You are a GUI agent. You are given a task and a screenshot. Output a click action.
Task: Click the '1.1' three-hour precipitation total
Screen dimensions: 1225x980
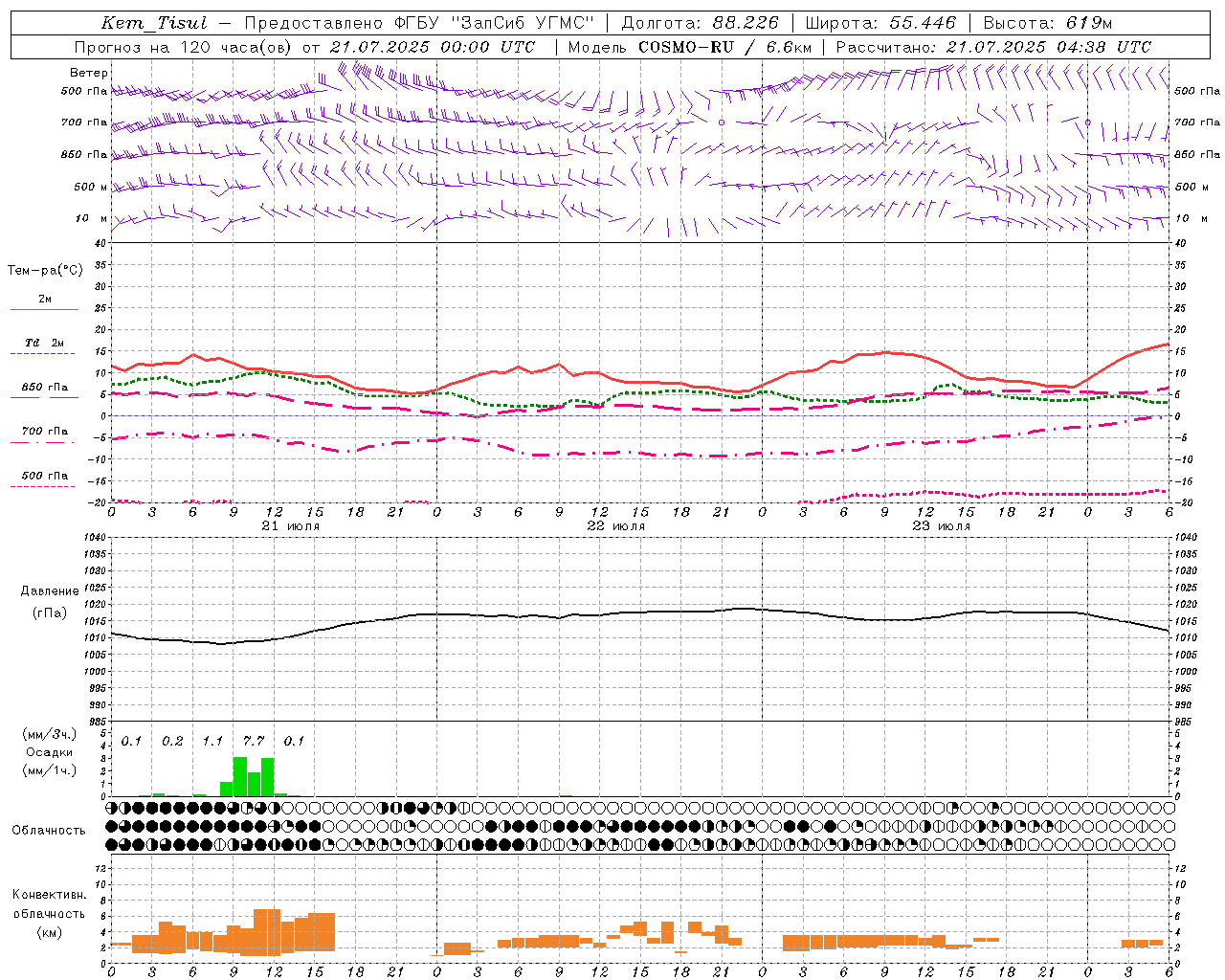point(212,742)
